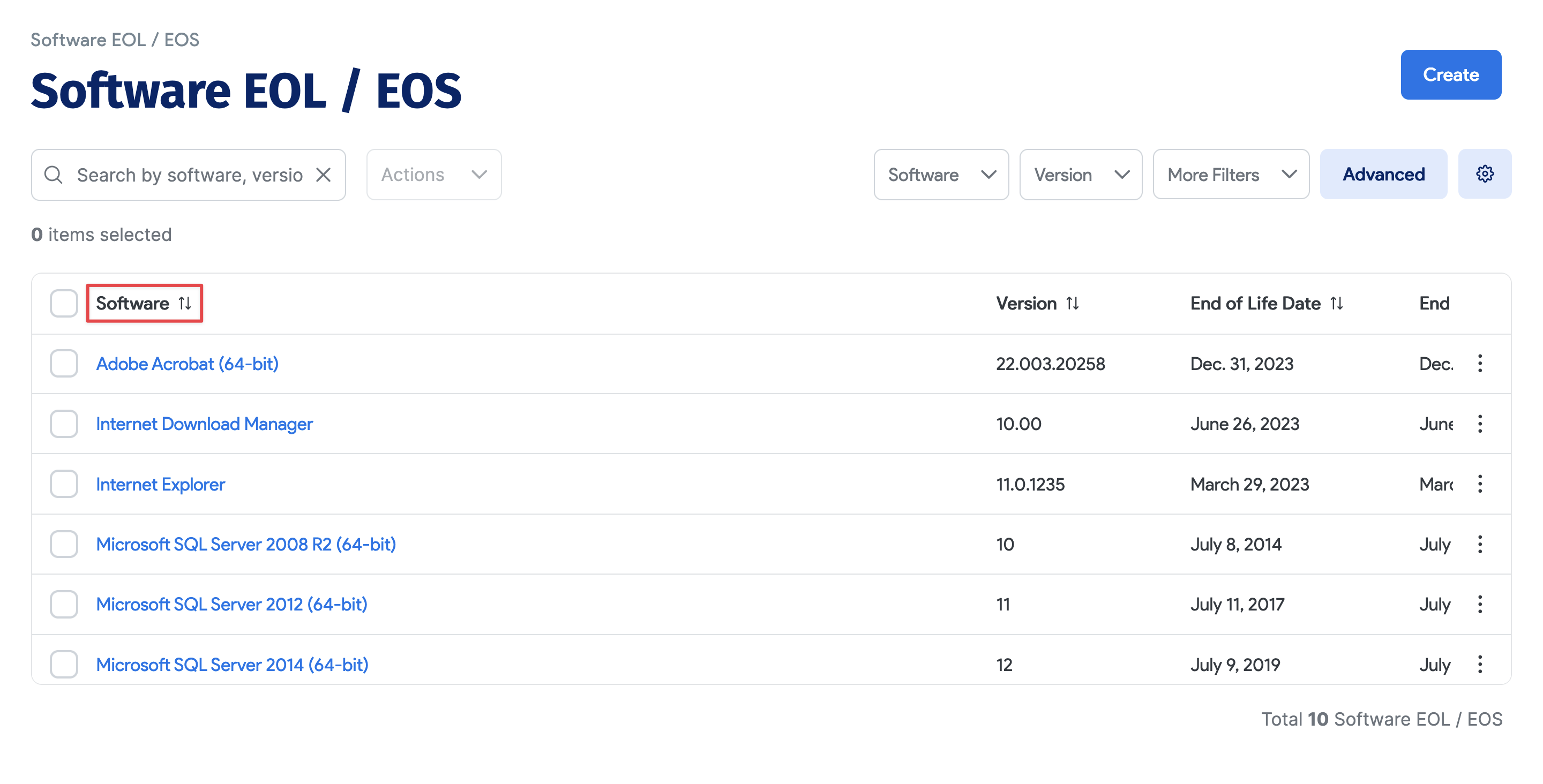Screen dimensions: 1543x784
Task: Open the kebab menu for Adobe Acrobat row
Action: (1480, 364)
